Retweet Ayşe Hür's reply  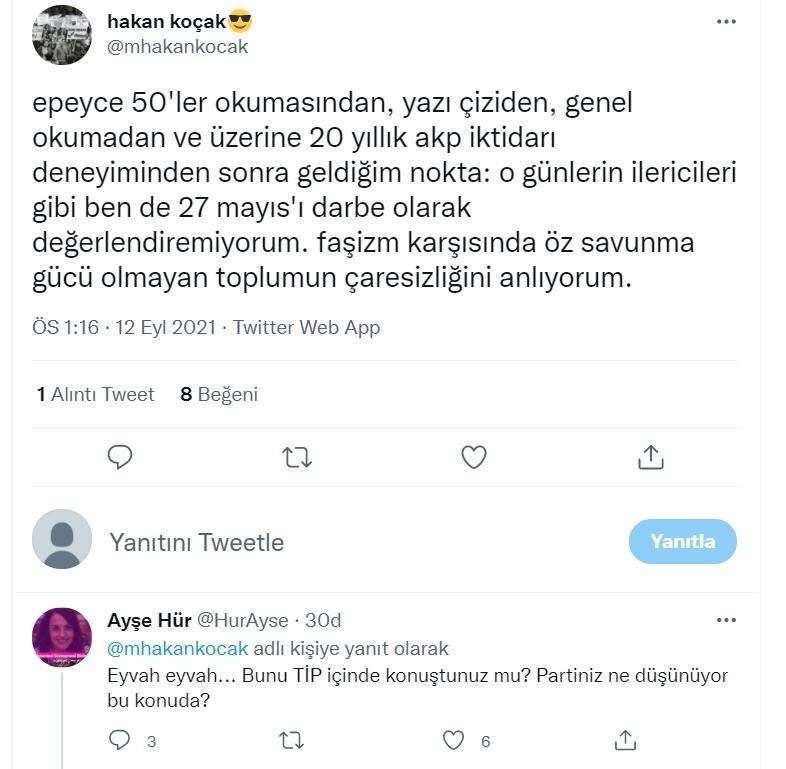click(x=290, y=740)
